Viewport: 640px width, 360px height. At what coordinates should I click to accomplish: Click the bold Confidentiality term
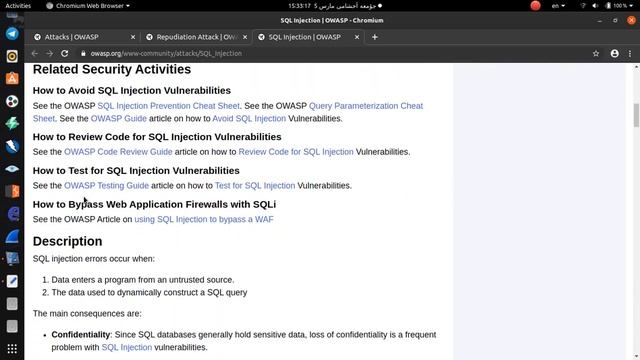pyautogui.click(x=80, y=335)
